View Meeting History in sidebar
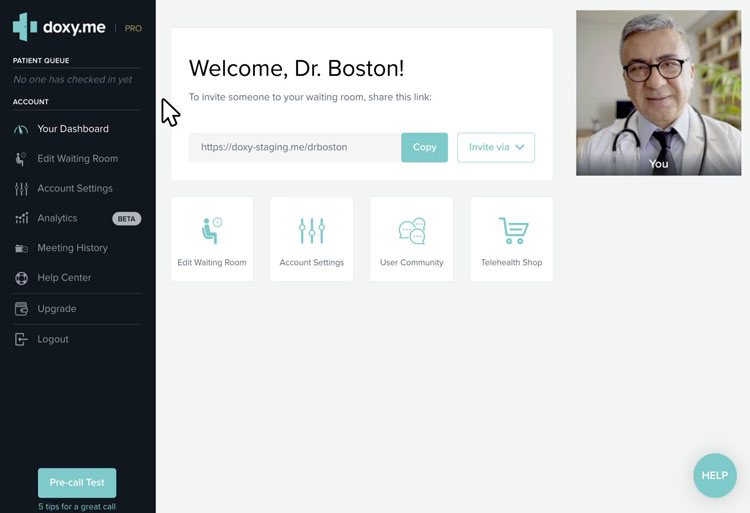The image size is (750, 513). point(73,248)
